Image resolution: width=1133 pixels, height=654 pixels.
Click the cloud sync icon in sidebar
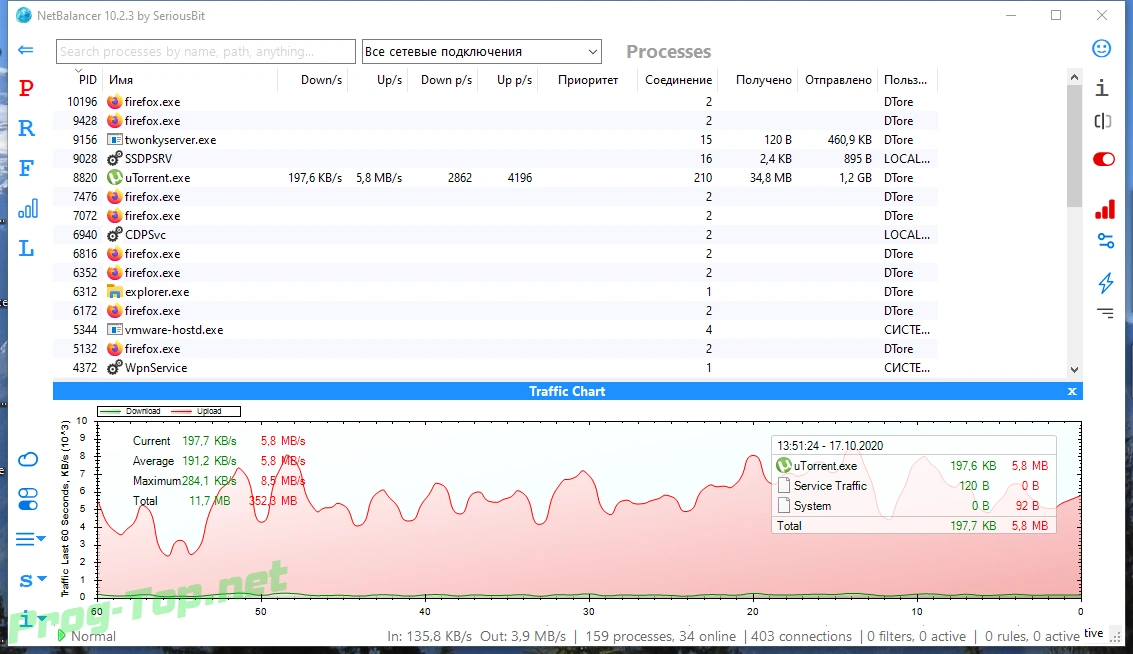[x=27, y=459]
